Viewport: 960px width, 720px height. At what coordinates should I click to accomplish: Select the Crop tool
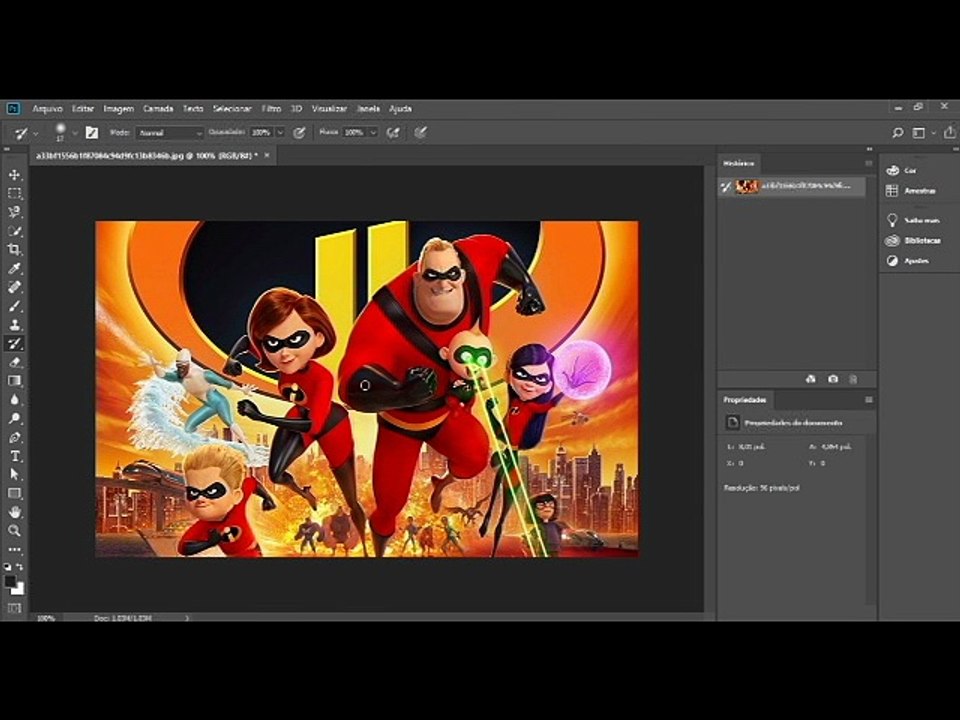(x=14, y=249)
